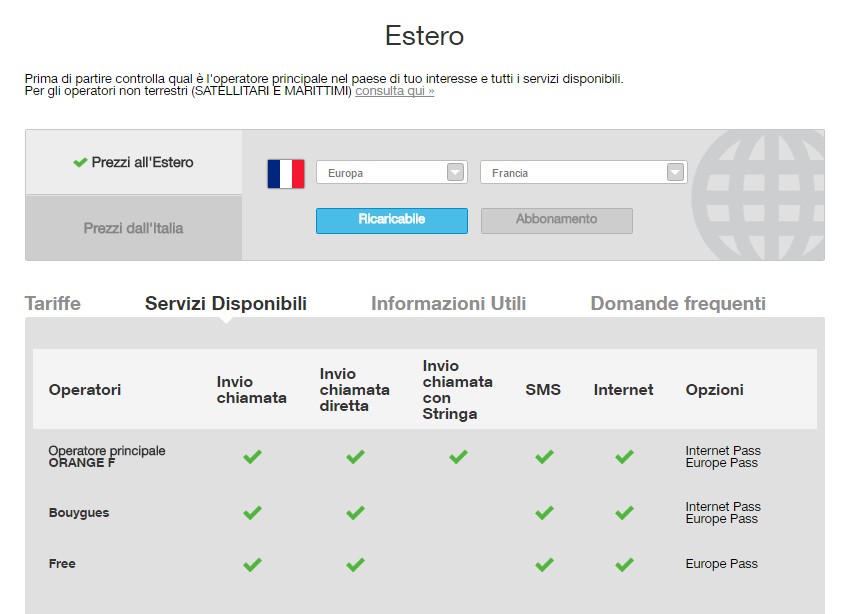847x614 pixels.
Task: Click the Opzioni column header
Action: (715, 390)
